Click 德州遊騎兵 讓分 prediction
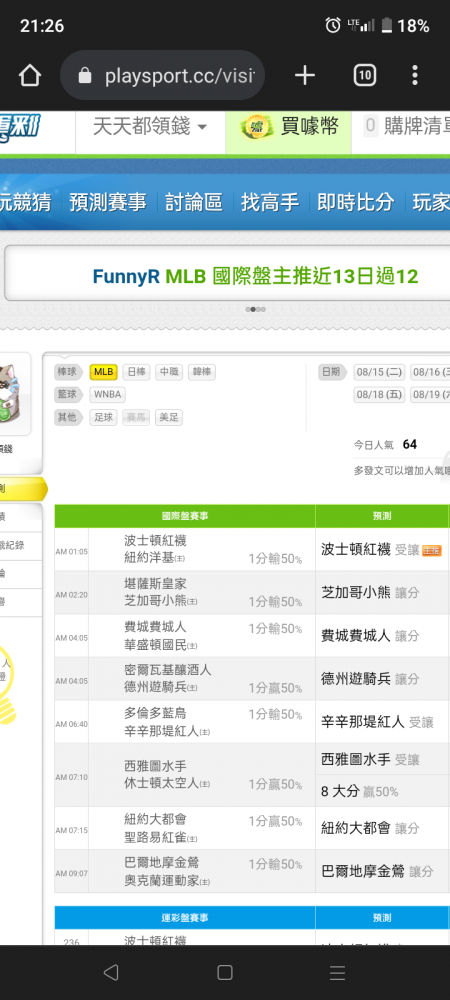The height and width of the screenshot is (1000, 450). pyautogui.click(x=370, y=679)
